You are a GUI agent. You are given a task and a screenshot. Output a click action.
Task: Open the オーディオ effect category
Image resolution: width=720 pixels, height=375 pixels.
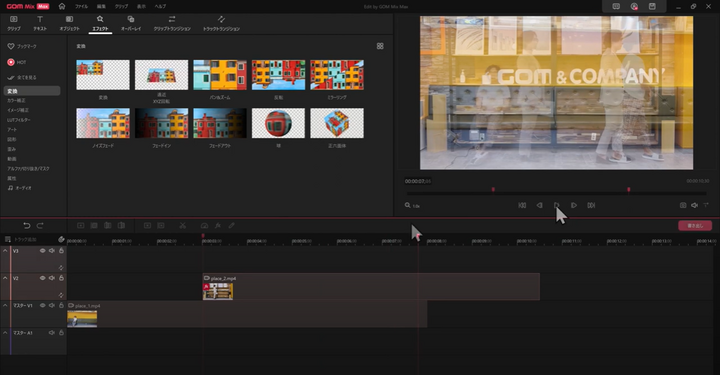point(19,188)
